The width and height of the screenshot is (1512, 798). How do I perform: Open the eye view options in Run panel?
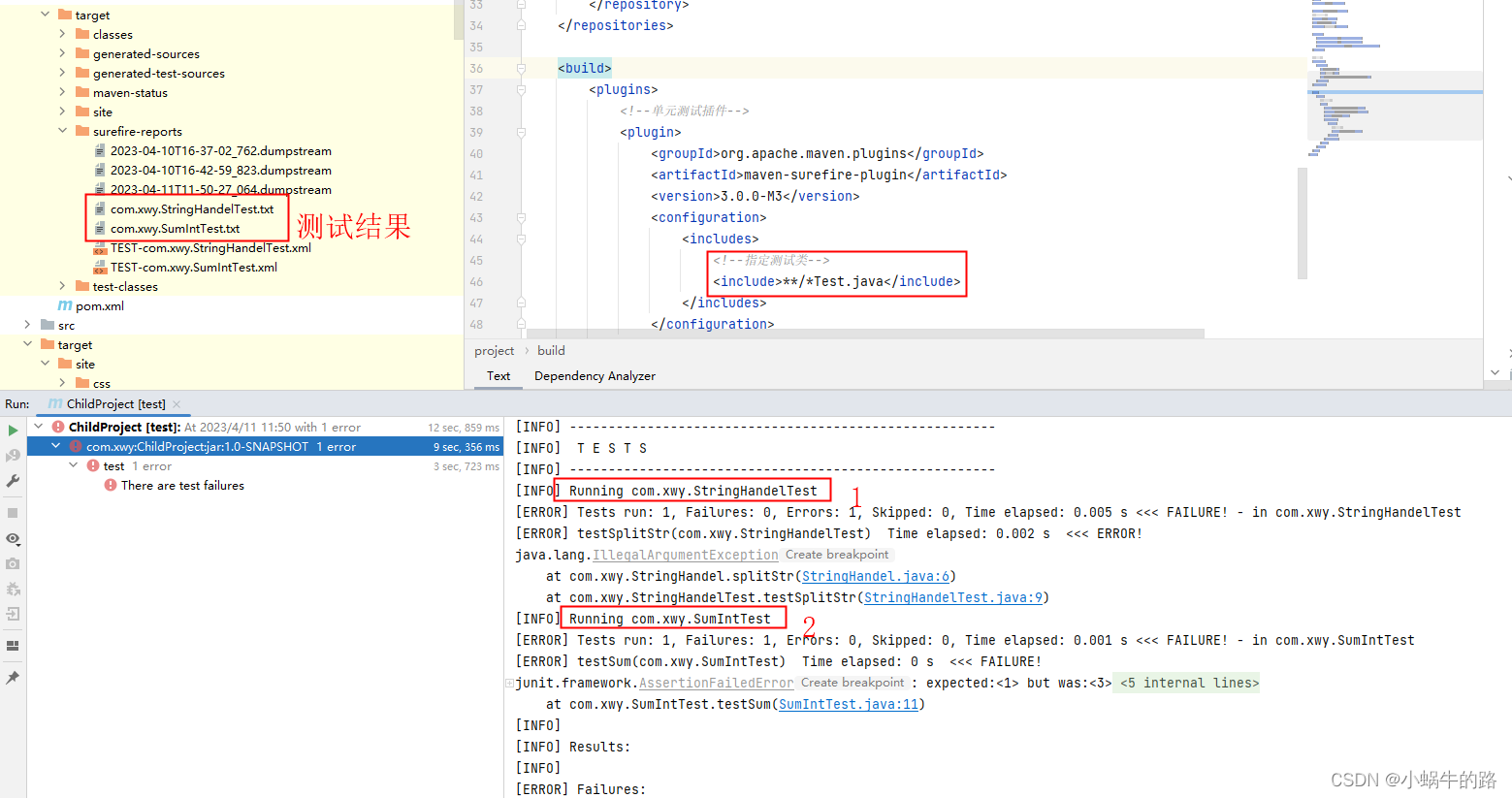click(x=13, y=538)
